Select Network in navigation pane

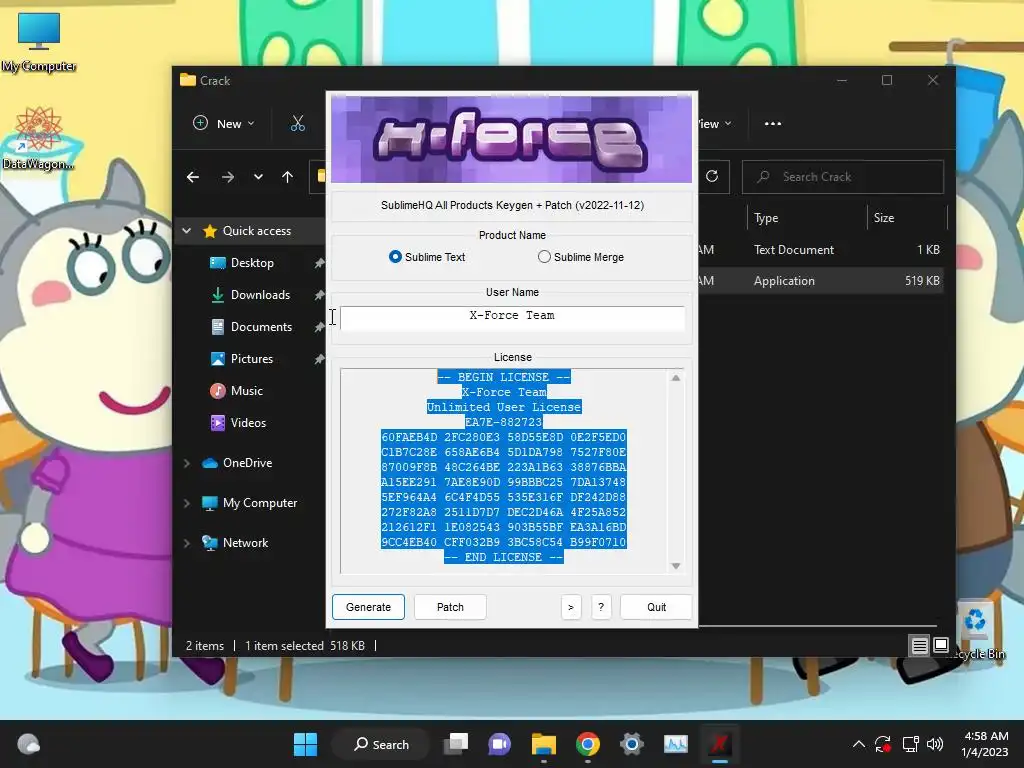coord(245,543)
